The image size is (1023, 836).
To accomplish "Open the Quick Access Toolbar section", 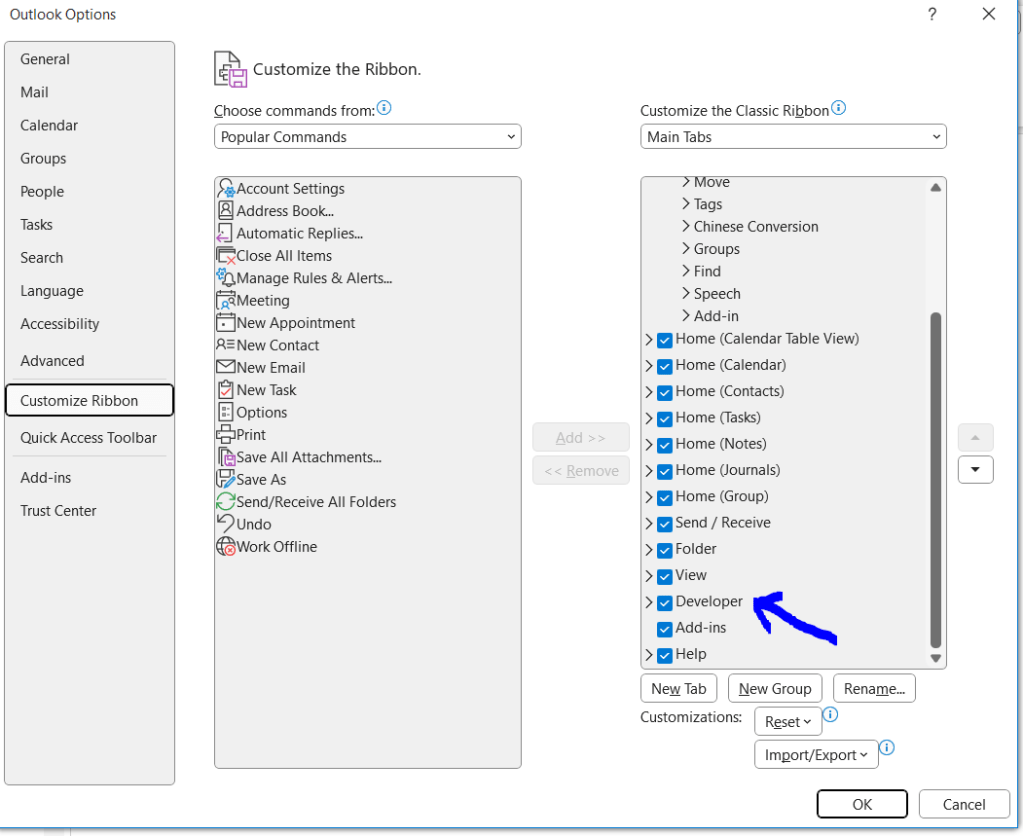I will (88, 438).
